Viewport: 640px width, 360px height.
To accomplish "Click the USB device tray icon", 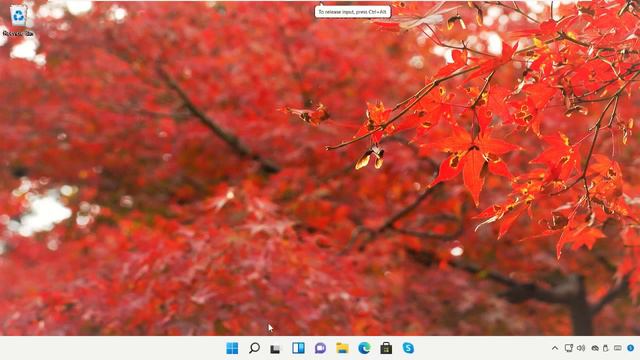I will point(606,348).
